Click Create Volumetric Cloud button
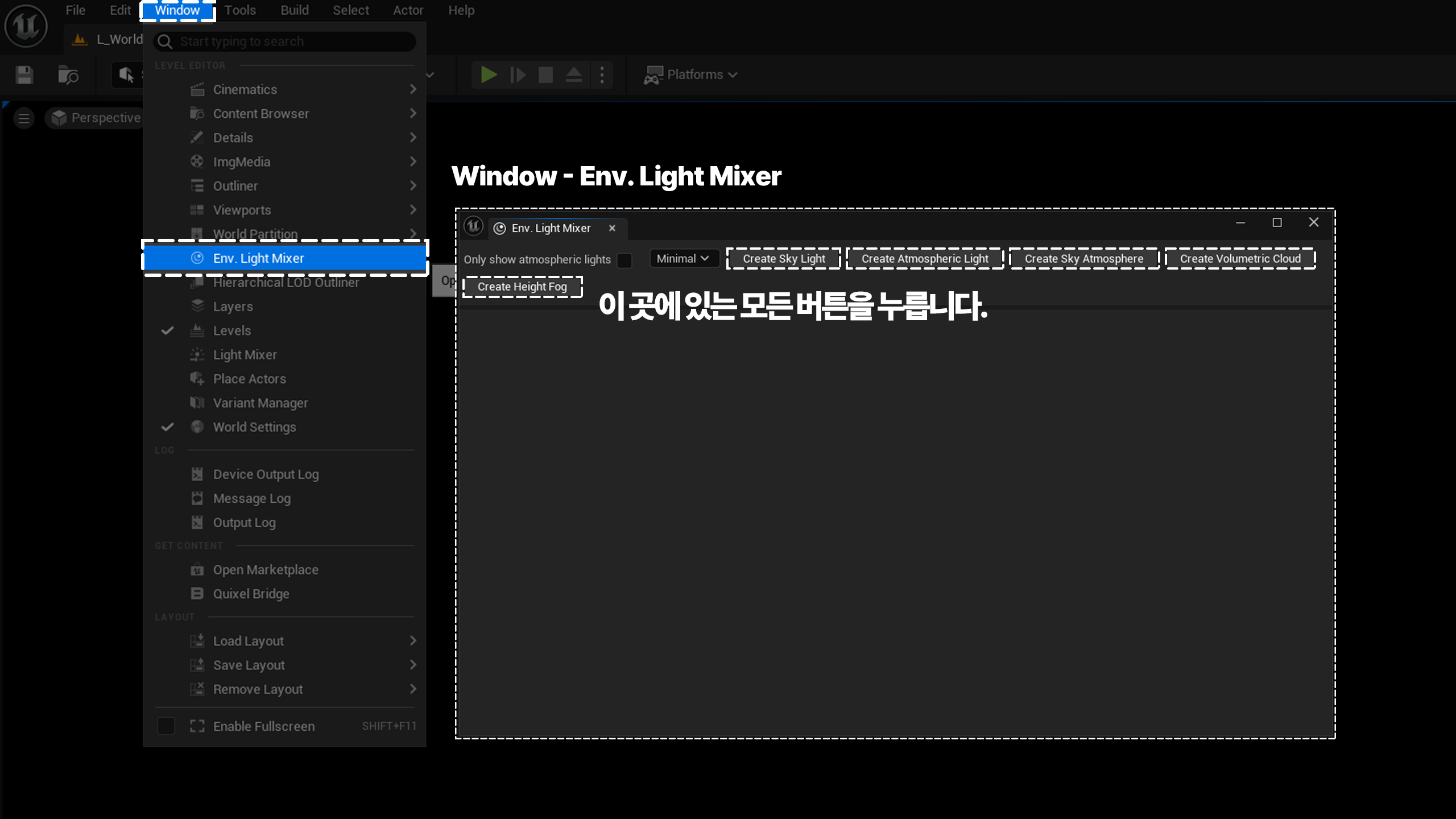Screen dimensions: 1456x819 pyautogui.click(x=1240, y=259)
